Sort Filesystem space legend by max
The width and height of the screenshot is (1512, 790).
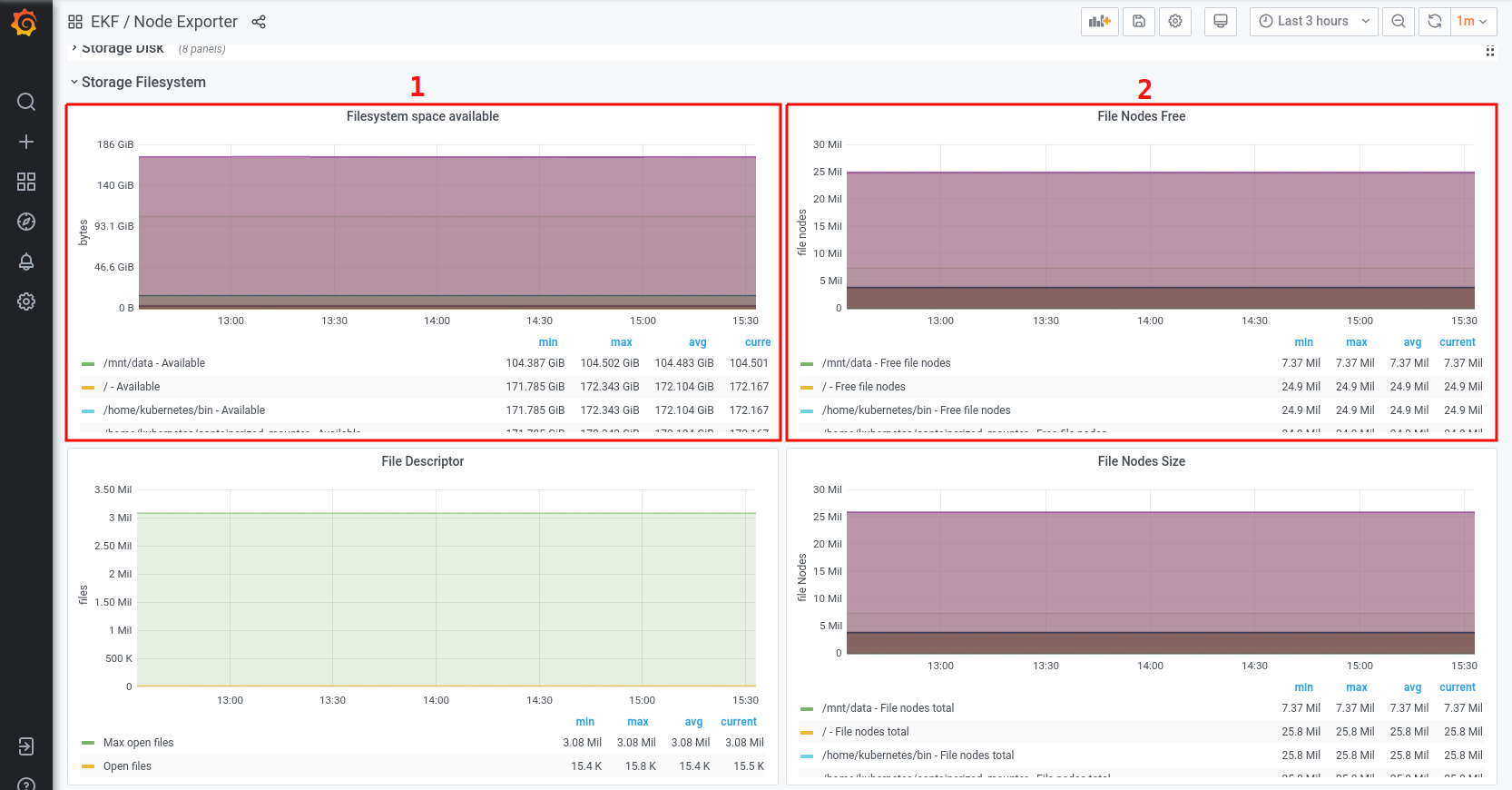pyautogui.click(x=622, y=342)
